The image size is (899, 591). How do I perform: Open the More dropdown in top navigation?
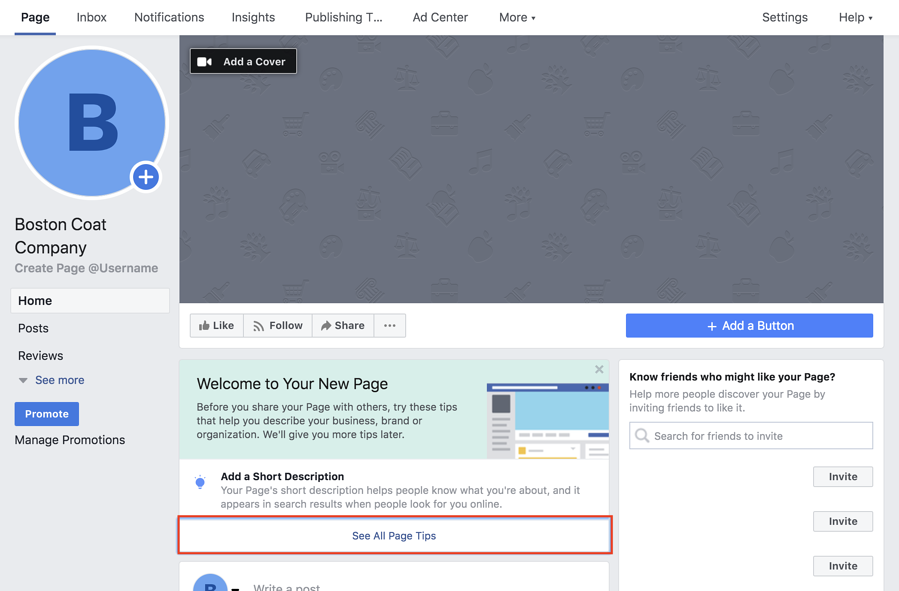pyautogui.click(x=517, y=17)
